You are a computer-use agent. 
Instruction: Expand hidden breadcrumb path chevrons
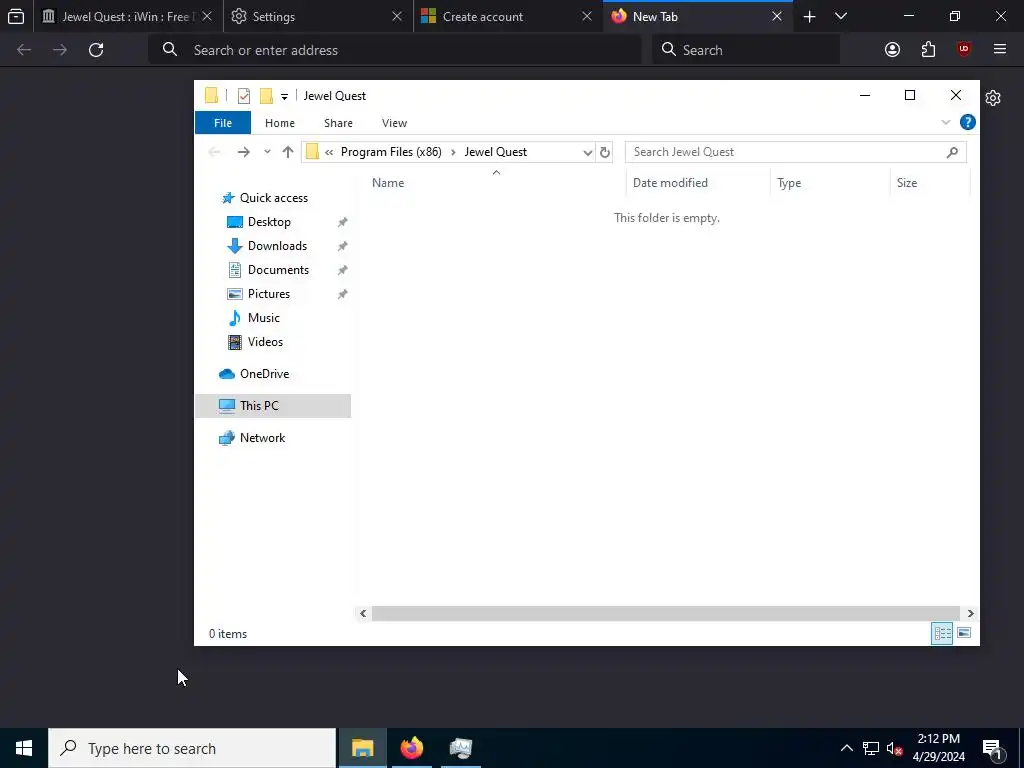328,152
